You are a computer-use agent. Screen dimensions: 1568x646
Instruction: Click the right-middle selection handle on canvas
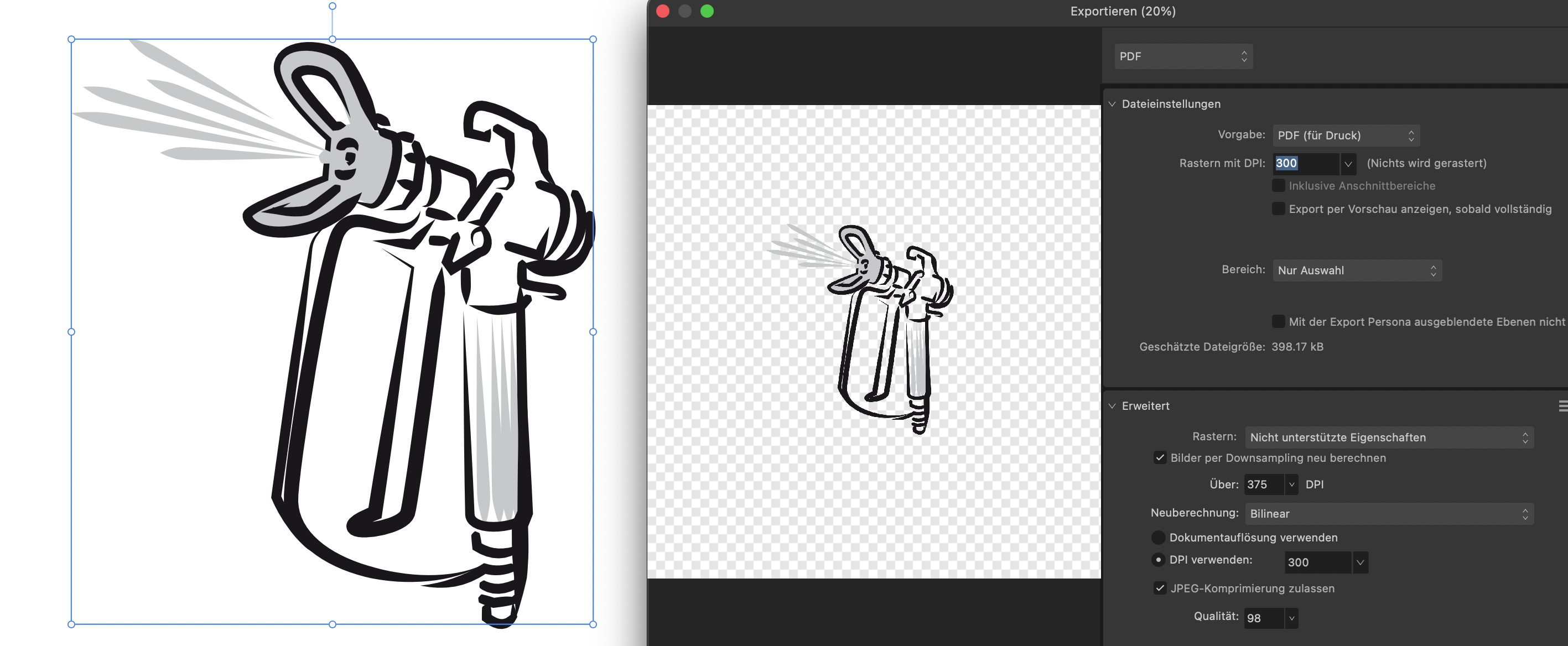593,331
